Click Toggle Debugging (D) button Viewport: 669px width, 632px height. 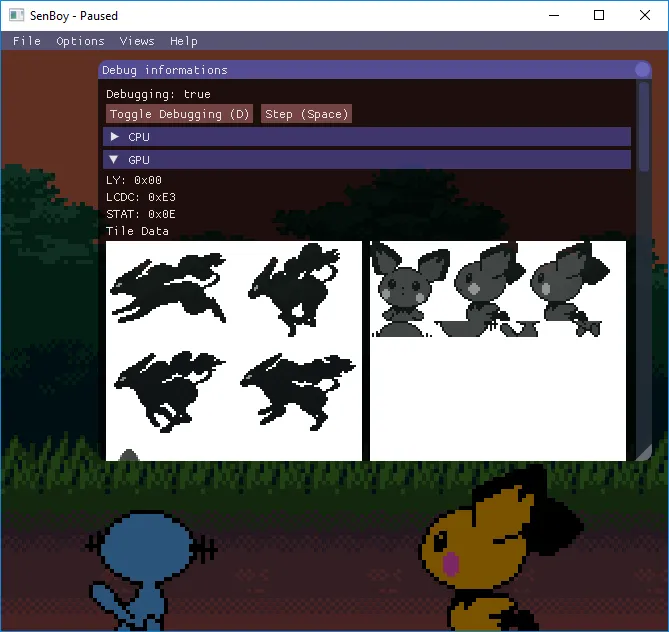point(179,114)
